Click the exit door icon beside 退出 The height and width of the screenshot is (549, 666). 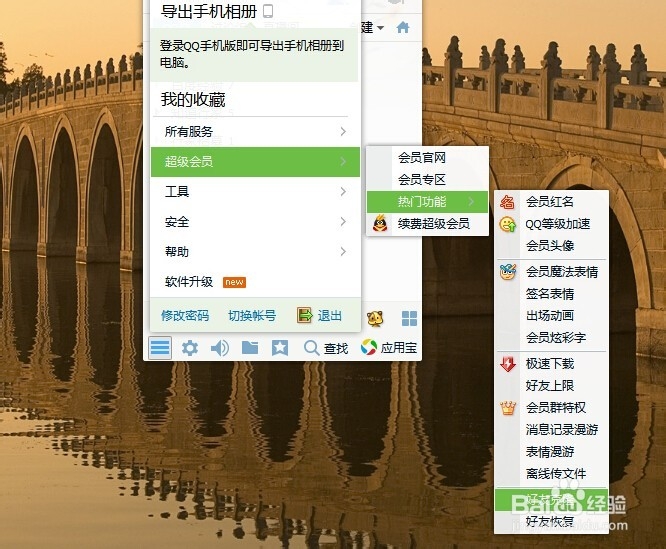tap(305, 315)
